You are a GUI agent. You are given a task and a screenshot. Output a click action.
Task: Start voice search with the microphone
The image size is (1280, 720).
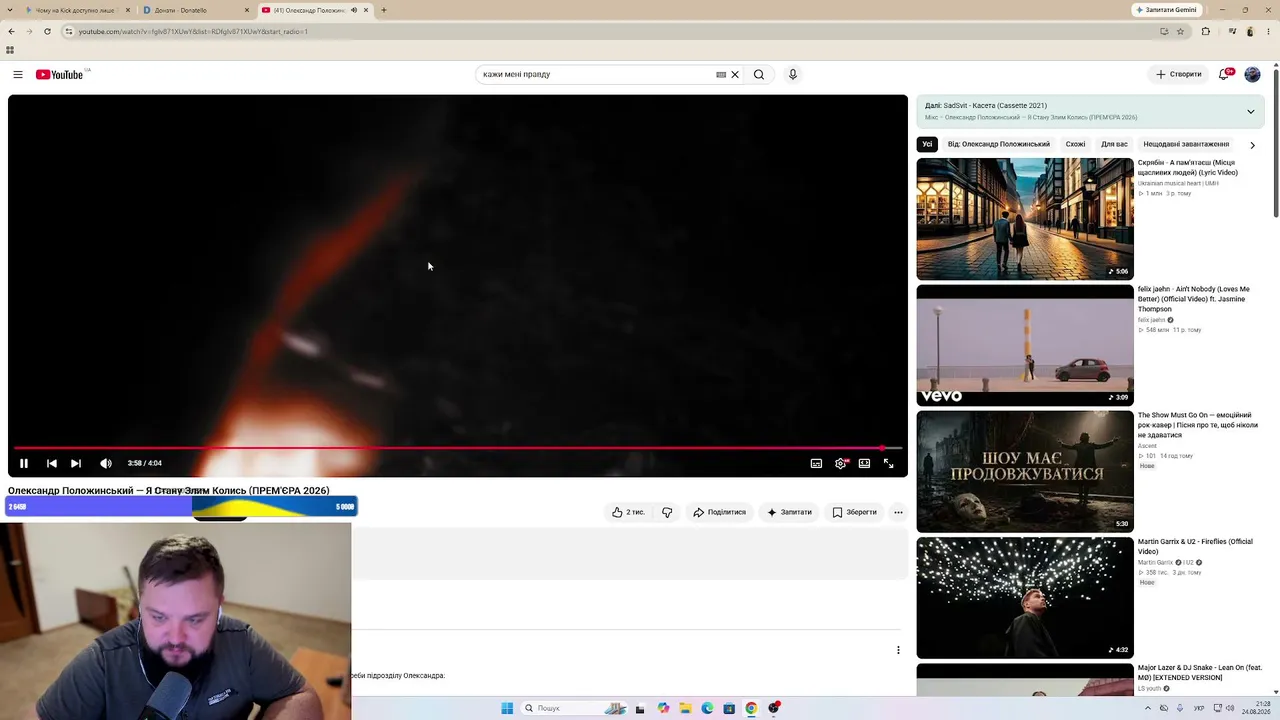pyautogui.click(x=793, y=74)
